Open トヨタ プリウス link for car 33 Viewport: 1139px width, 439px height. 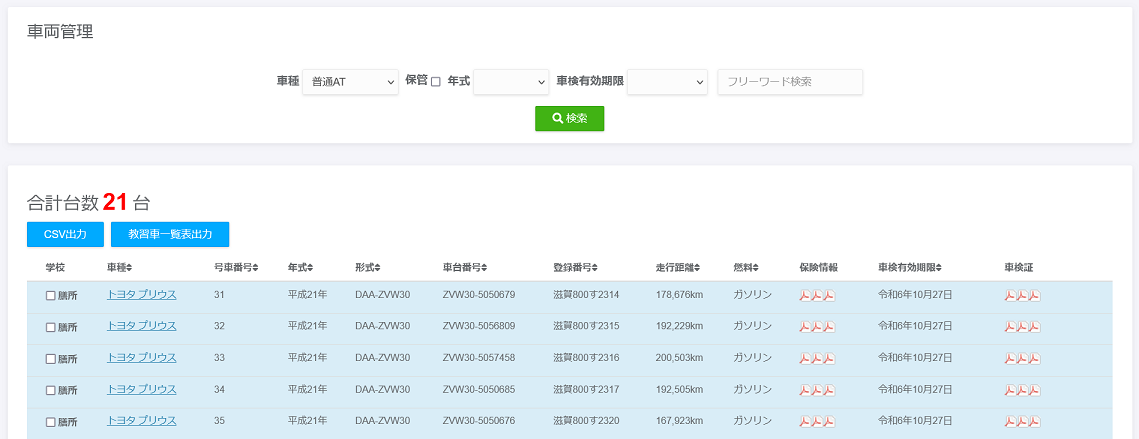(x=141, y=358)
